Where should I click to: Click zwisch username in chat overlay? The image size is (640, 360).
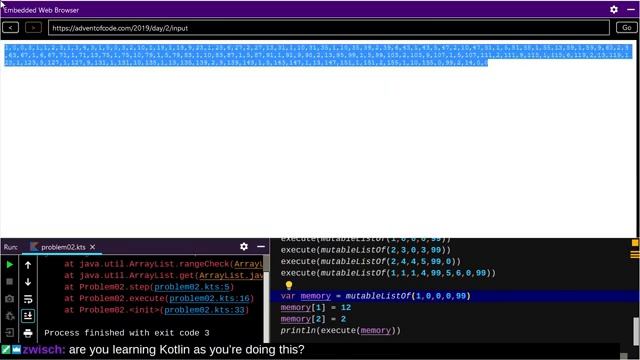[44, 350]
